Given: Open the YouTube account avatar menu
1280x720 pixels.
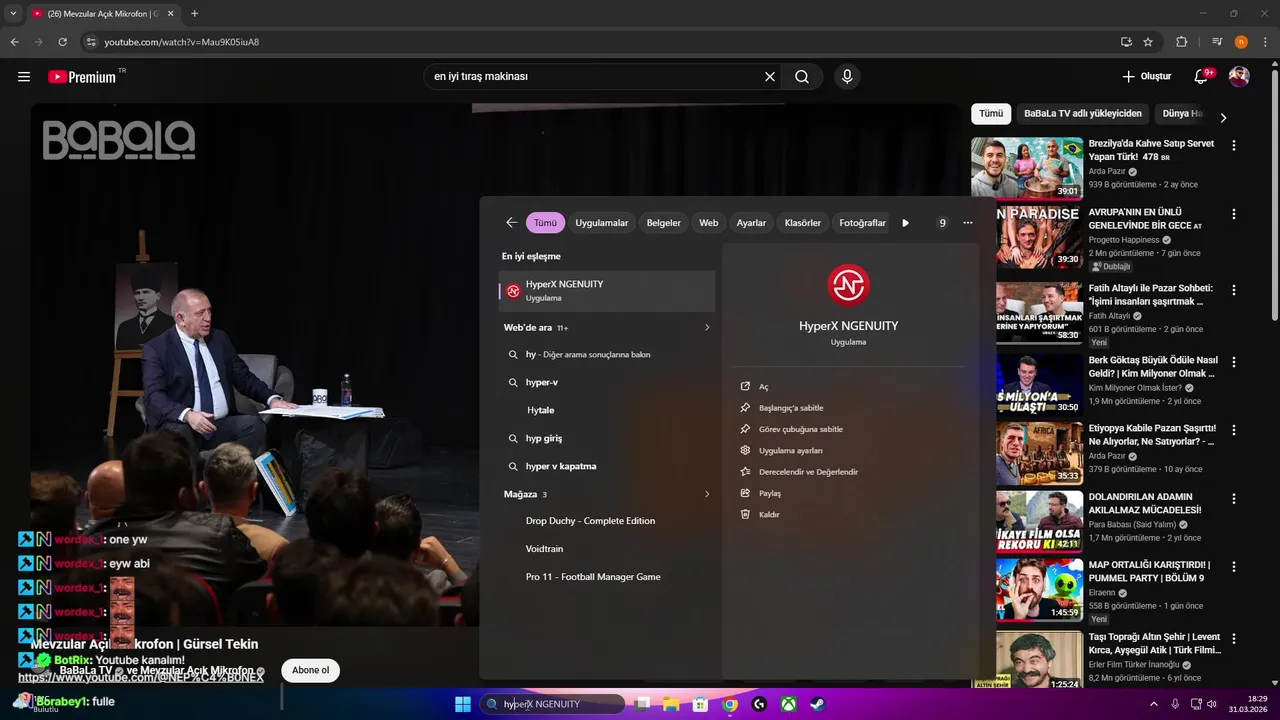Looking at the screenshot, I should tap(1239, 77).
